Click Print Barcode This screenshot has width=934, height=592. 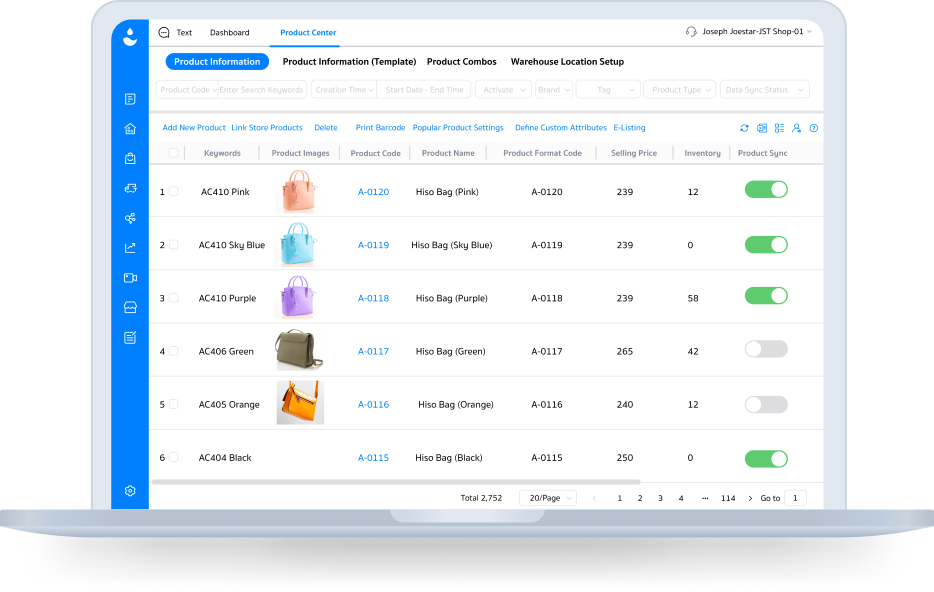tap(380, 128)
